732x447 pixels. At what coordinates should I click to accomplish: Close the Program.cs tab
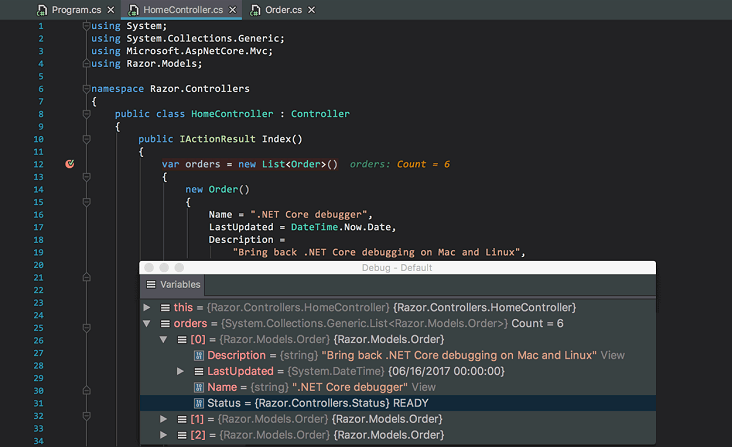[109, 10]
